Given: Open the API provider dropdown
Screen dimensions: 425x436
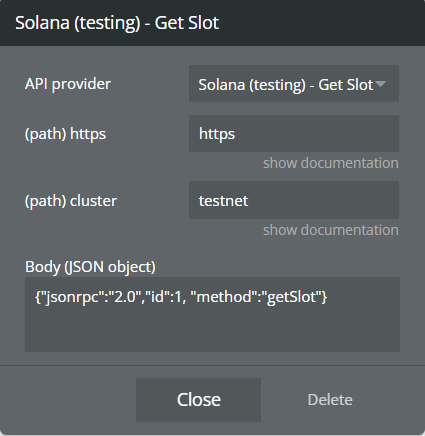Looking at the screenshot, I should click(x=294, y=84).
